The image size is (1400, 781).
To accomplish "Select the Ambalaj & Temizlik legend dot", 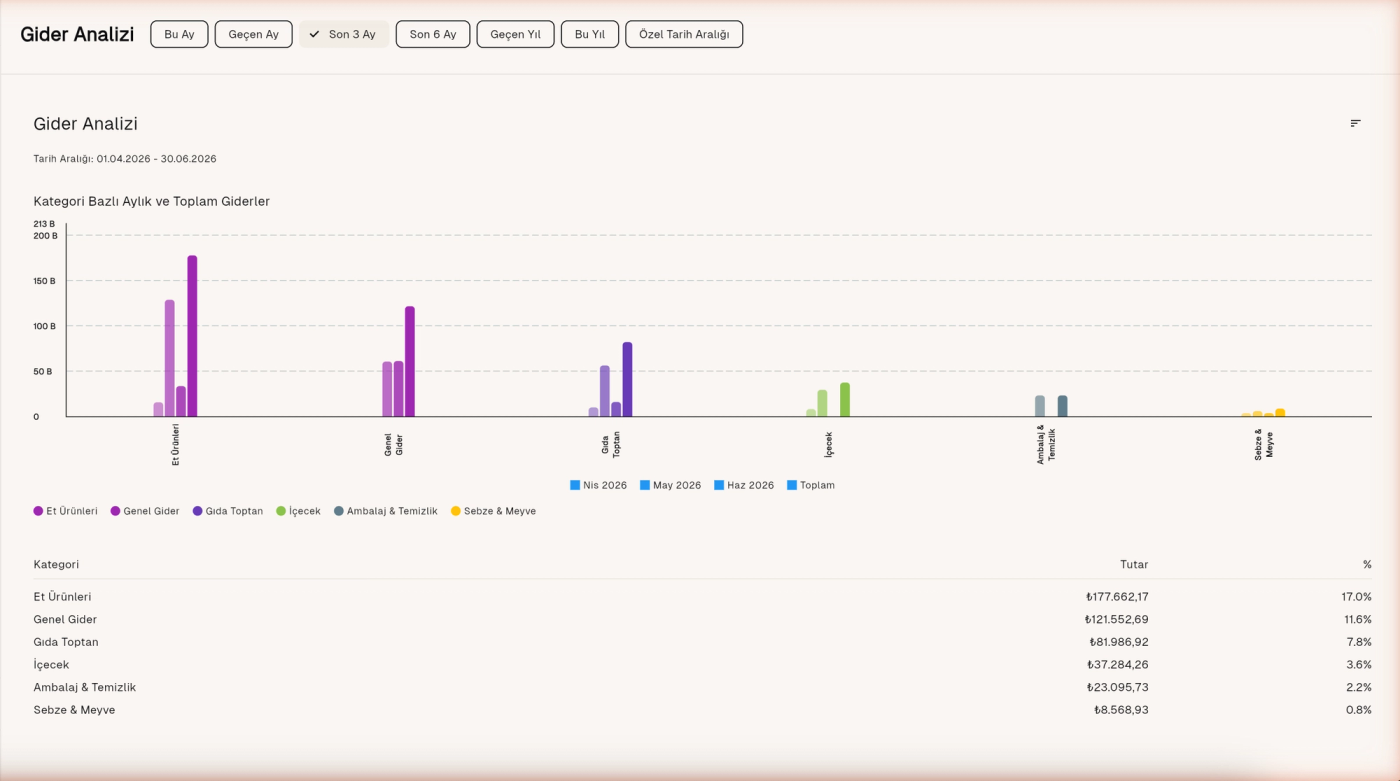I will [x=339, y=511].
